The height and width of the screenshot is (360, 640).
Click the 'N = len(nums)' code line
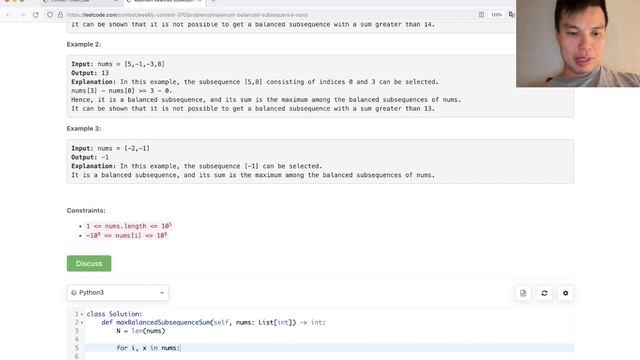coord(141,331)
